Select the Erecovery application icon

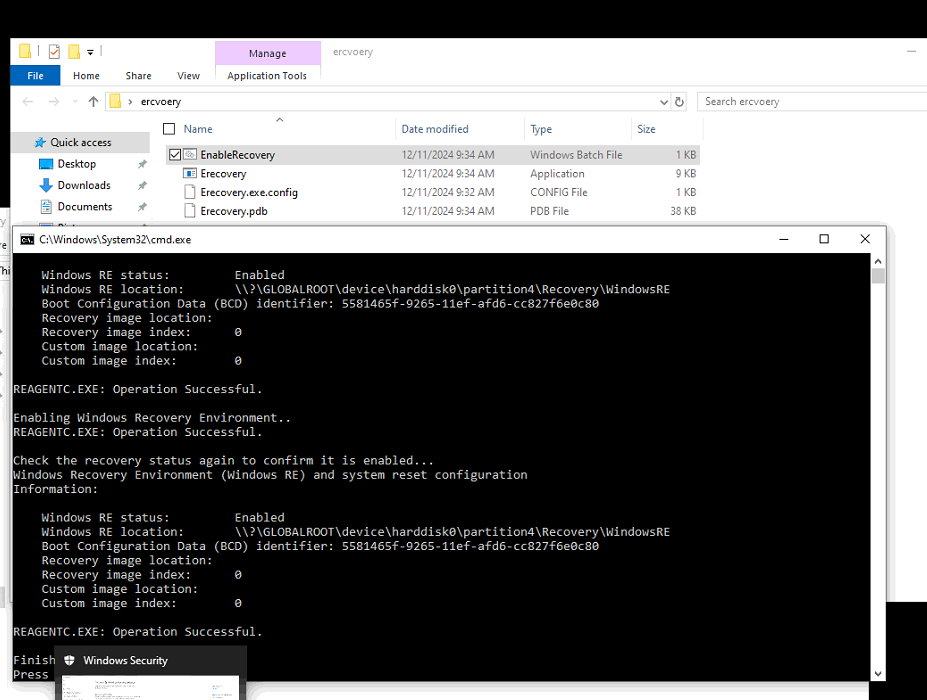click(190, 173)
